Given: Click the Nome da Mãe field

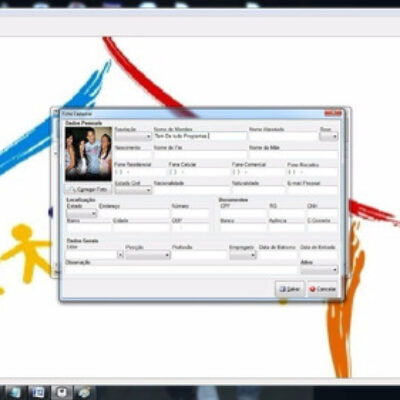Looking at the screenshot, I should [293, 155].
